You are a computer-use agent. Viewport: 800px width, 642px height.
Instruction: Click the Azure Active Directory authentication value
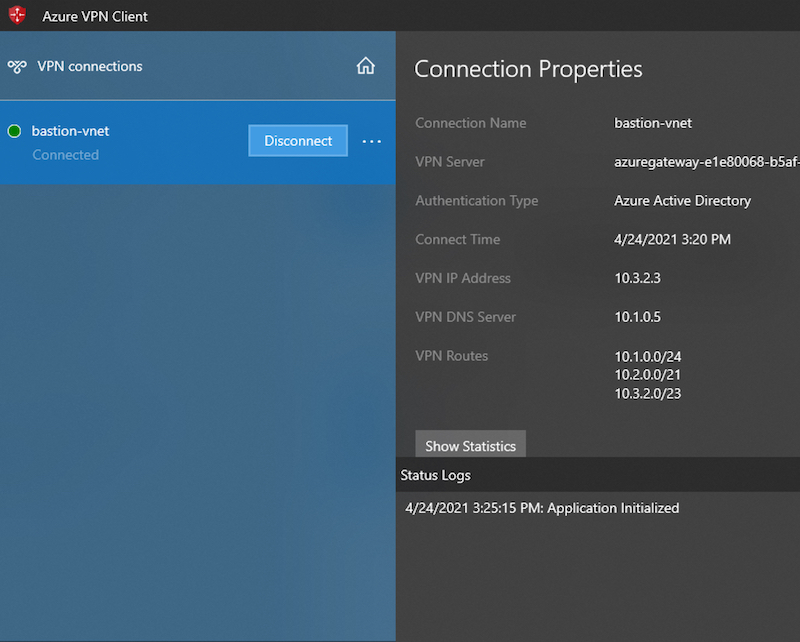pyautogui.click(x=682, y=201)
